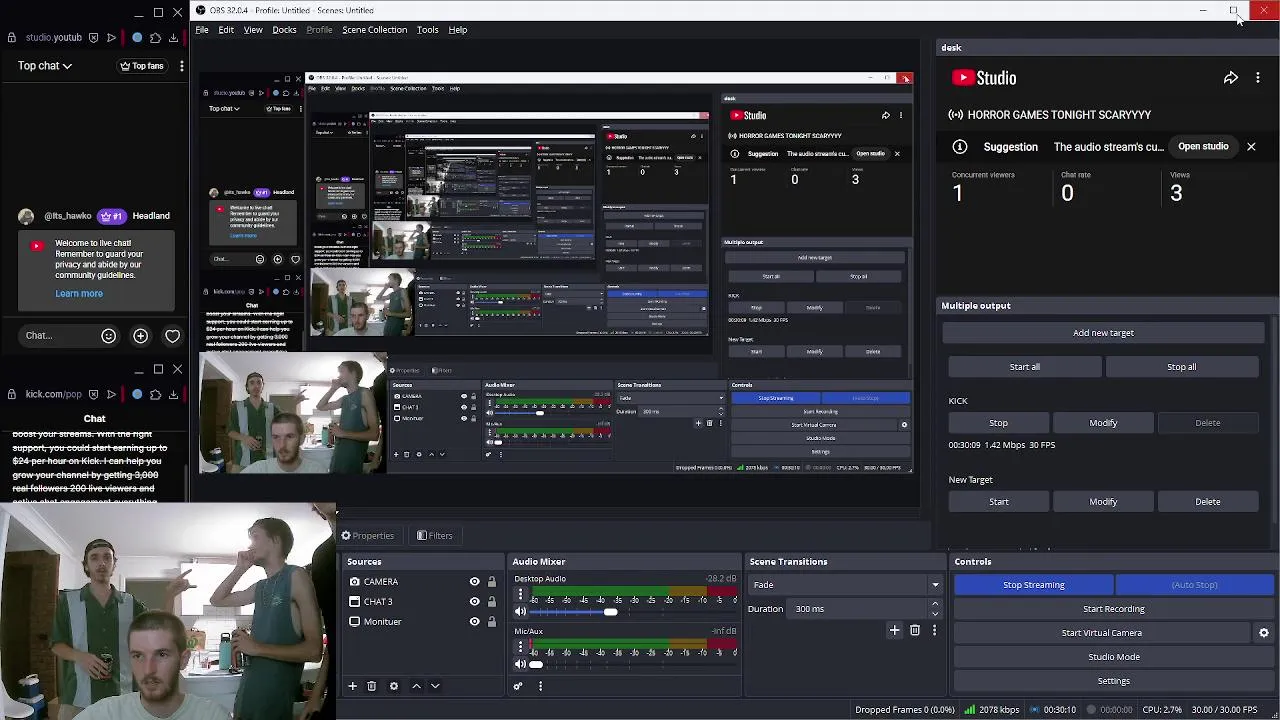1280x720 pixels.
Task: Open YouTube Studio three-dot menu in dock
Action: (1258, 78)
